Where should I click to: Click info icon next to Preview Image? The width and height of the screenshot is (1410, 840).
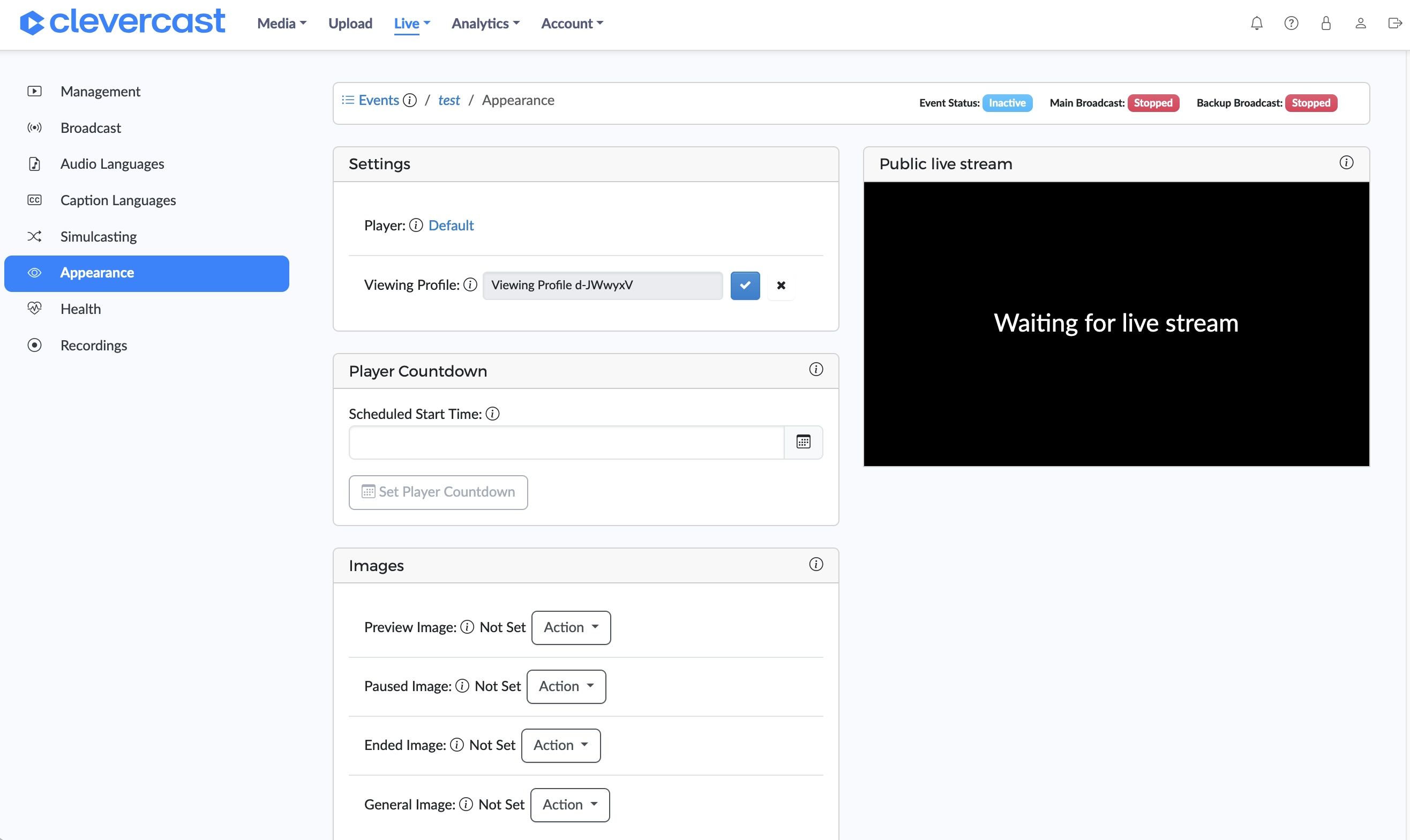[x=467, y=627]
